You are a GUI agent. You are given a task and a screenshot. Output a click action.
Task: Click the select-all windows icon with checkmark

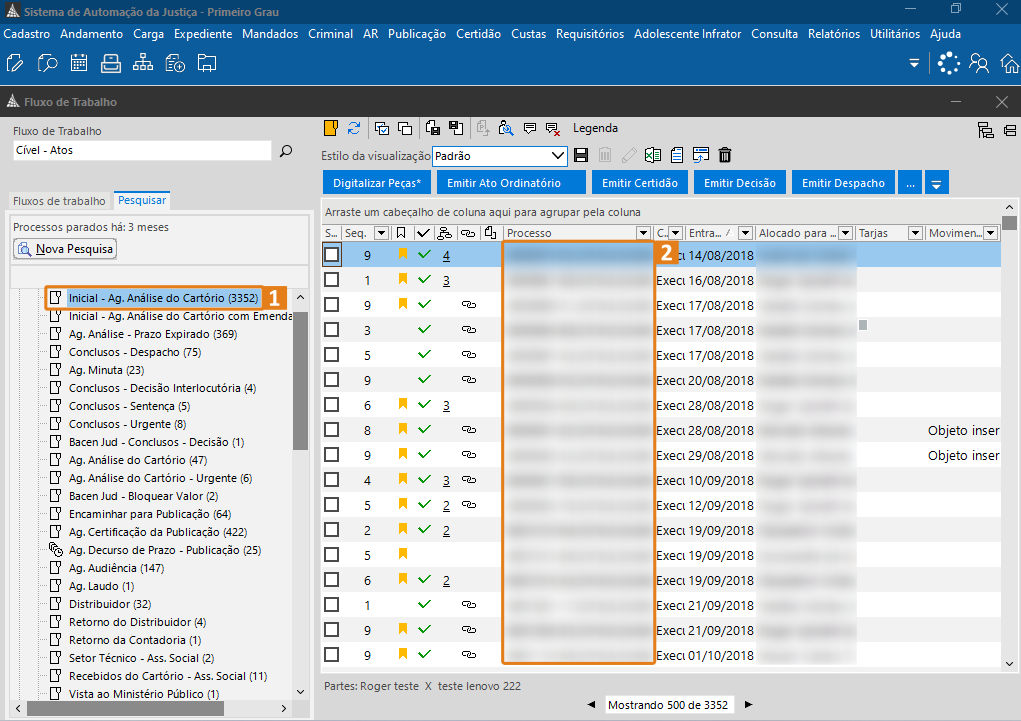[382, 128]
